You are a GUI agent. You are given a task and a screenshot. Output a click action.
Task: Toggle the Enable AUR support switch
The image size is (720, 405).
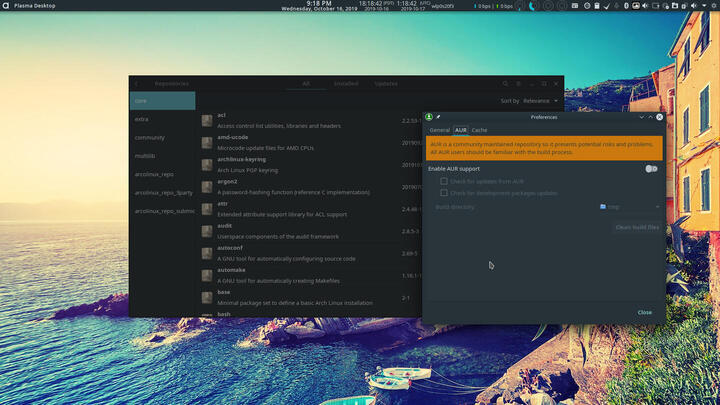(x=651, y=169)
